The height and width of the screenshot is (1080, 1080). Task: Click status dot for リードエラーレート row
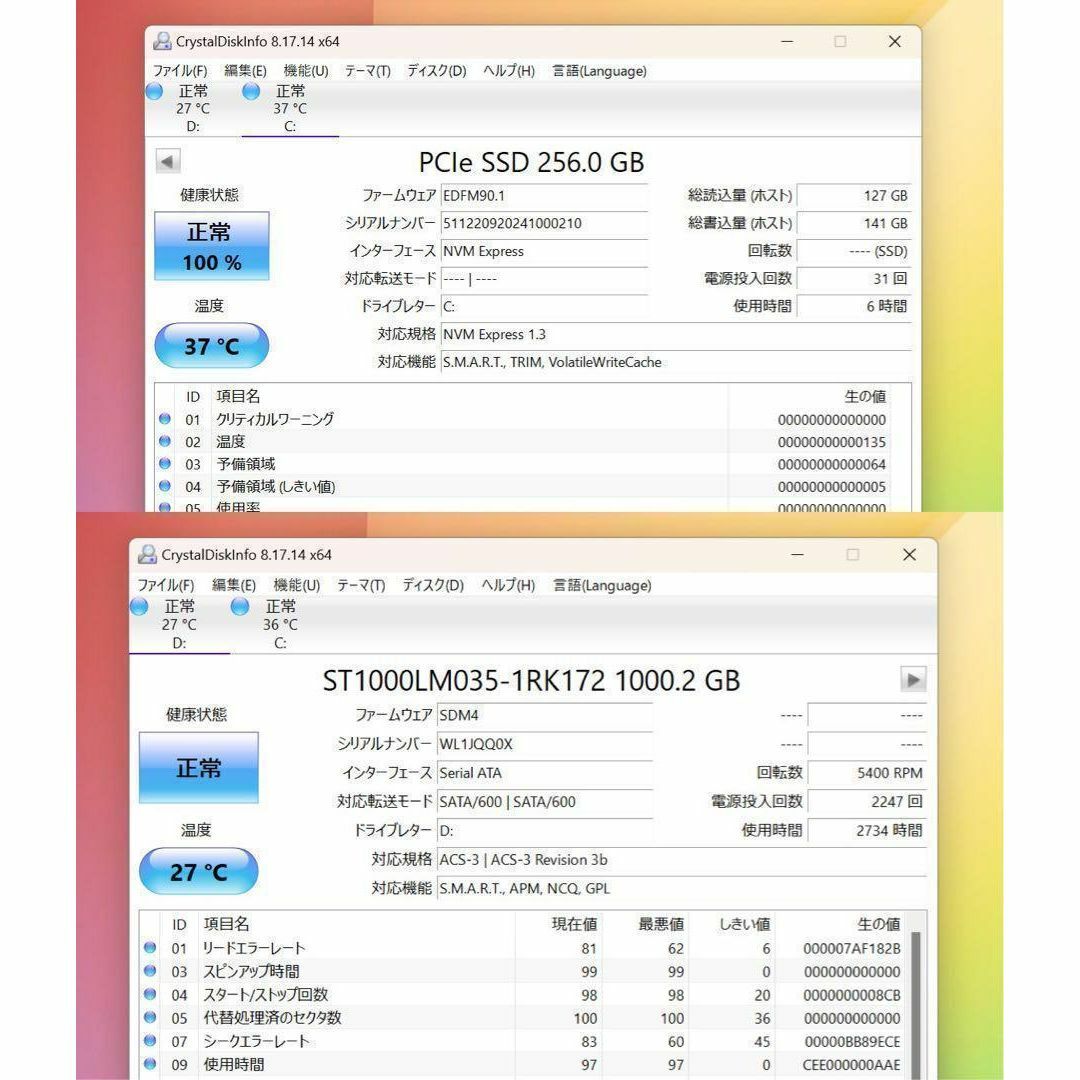tap(150, 947)
